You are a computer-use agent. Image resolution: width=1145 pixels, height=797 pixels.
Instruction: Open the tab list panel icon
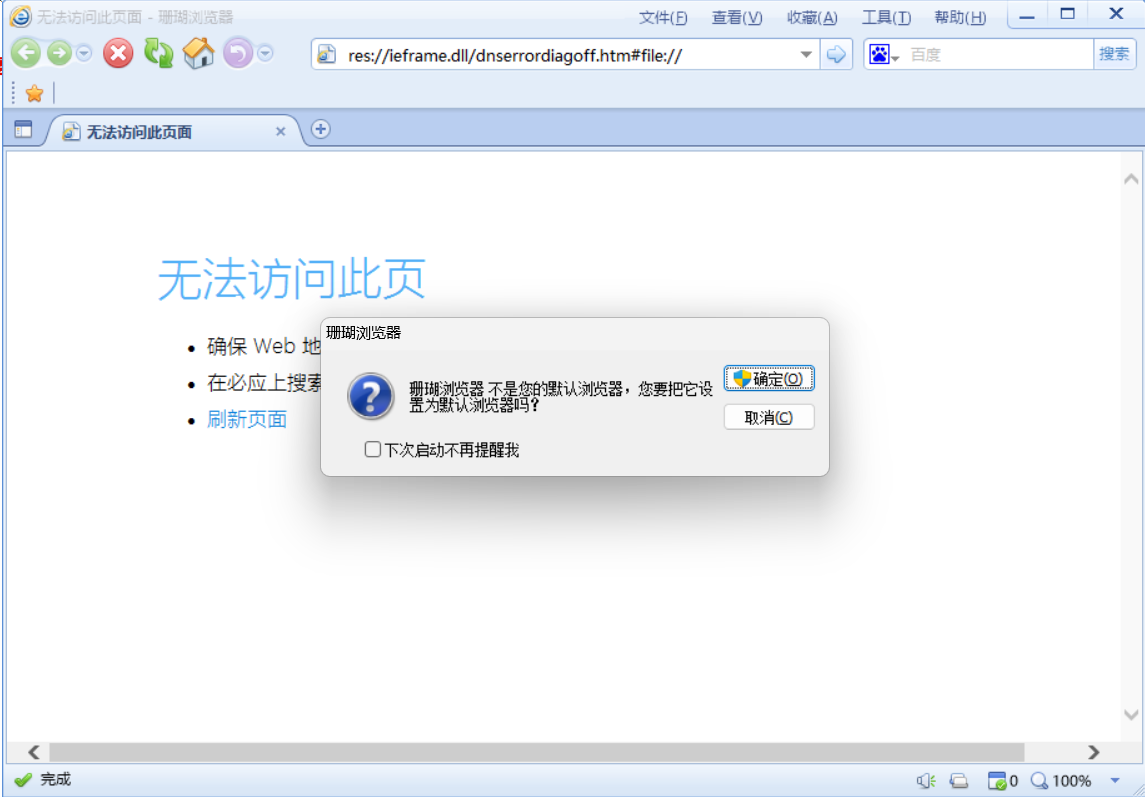coord(23,130)
